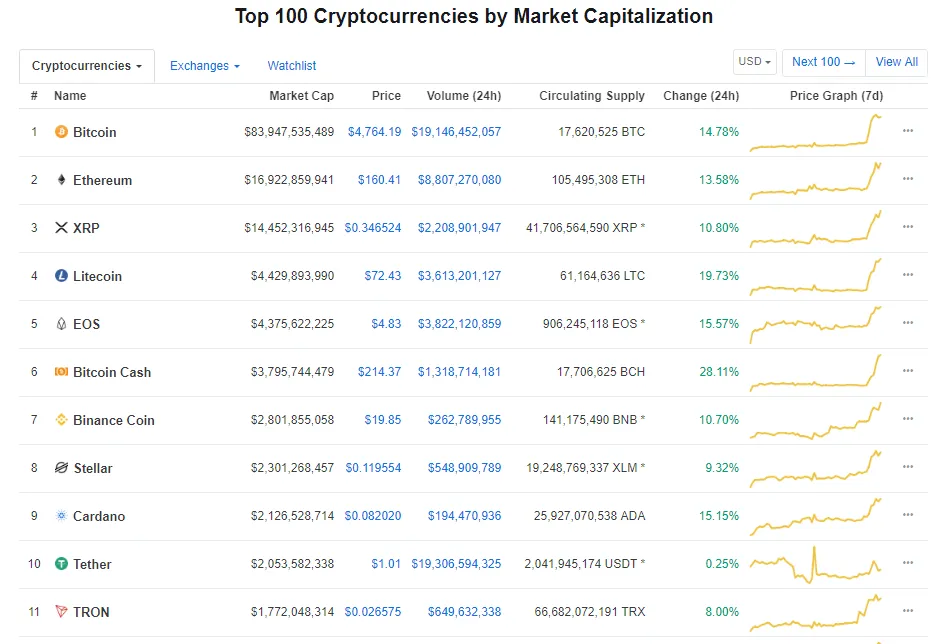Viewport: 951px width, 644px height.
Task: Click the Bitcoin coin logo icon
Action: click(61, 132)
